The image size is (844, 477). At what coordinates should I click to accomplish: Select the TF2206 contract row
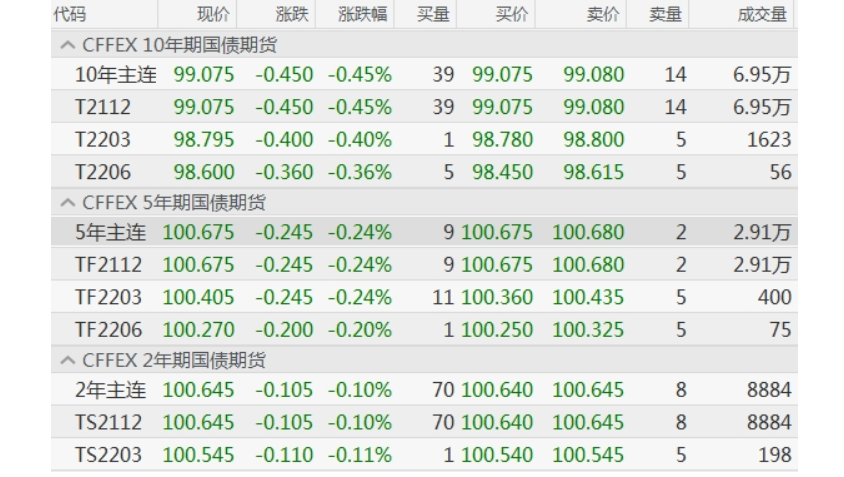tap(108, 329)
